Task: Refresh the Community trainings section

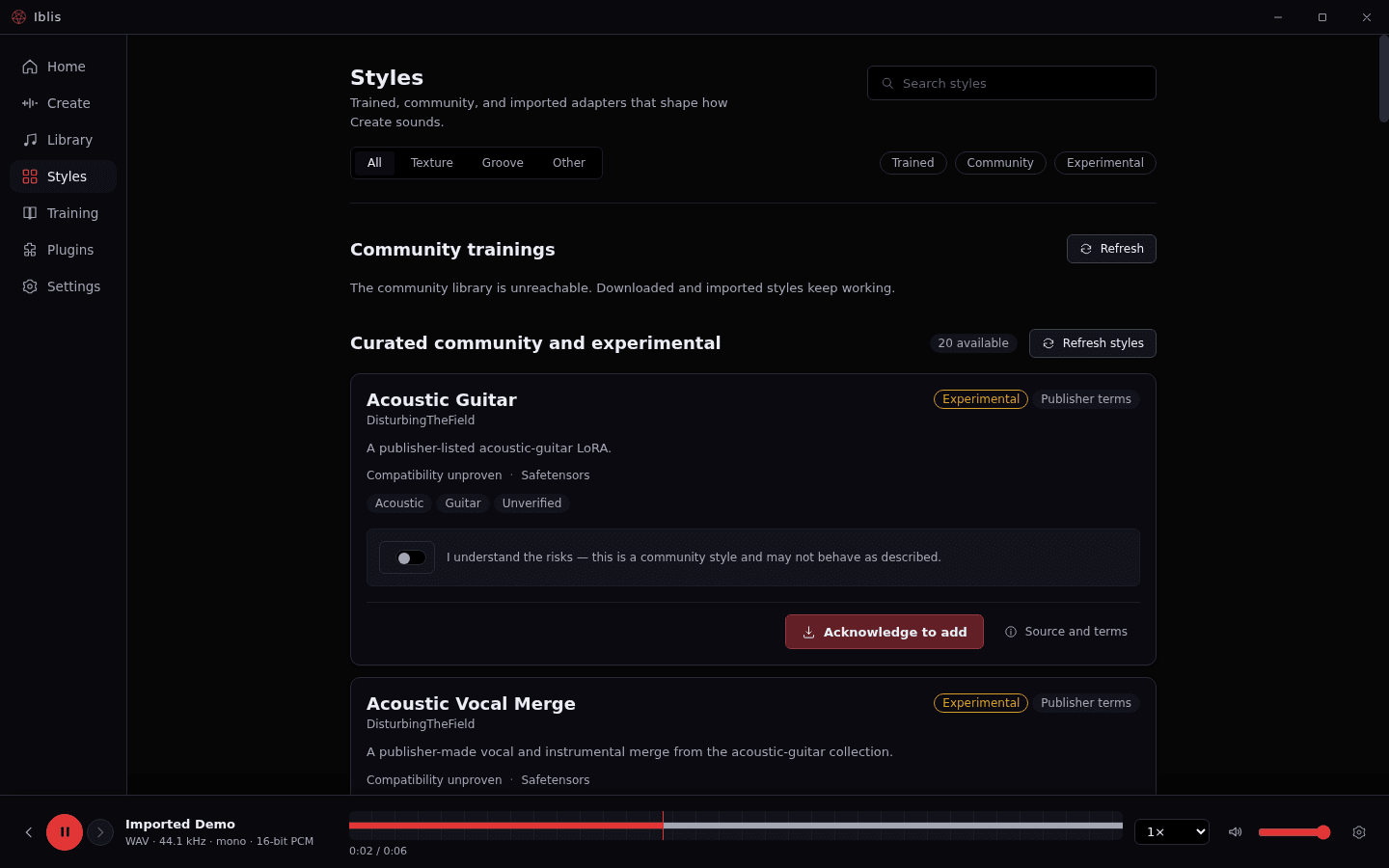Action: pyautogui.click(x=1111, y=249)
